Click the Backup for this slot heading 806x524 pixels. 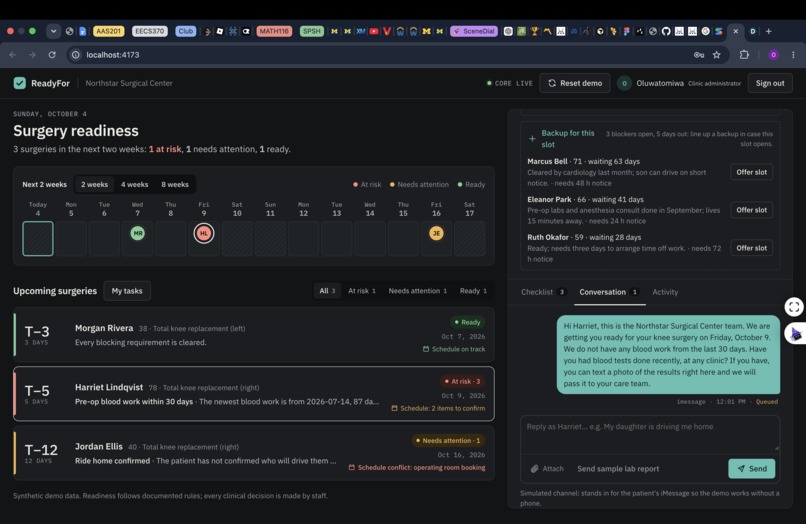(567, 139)
